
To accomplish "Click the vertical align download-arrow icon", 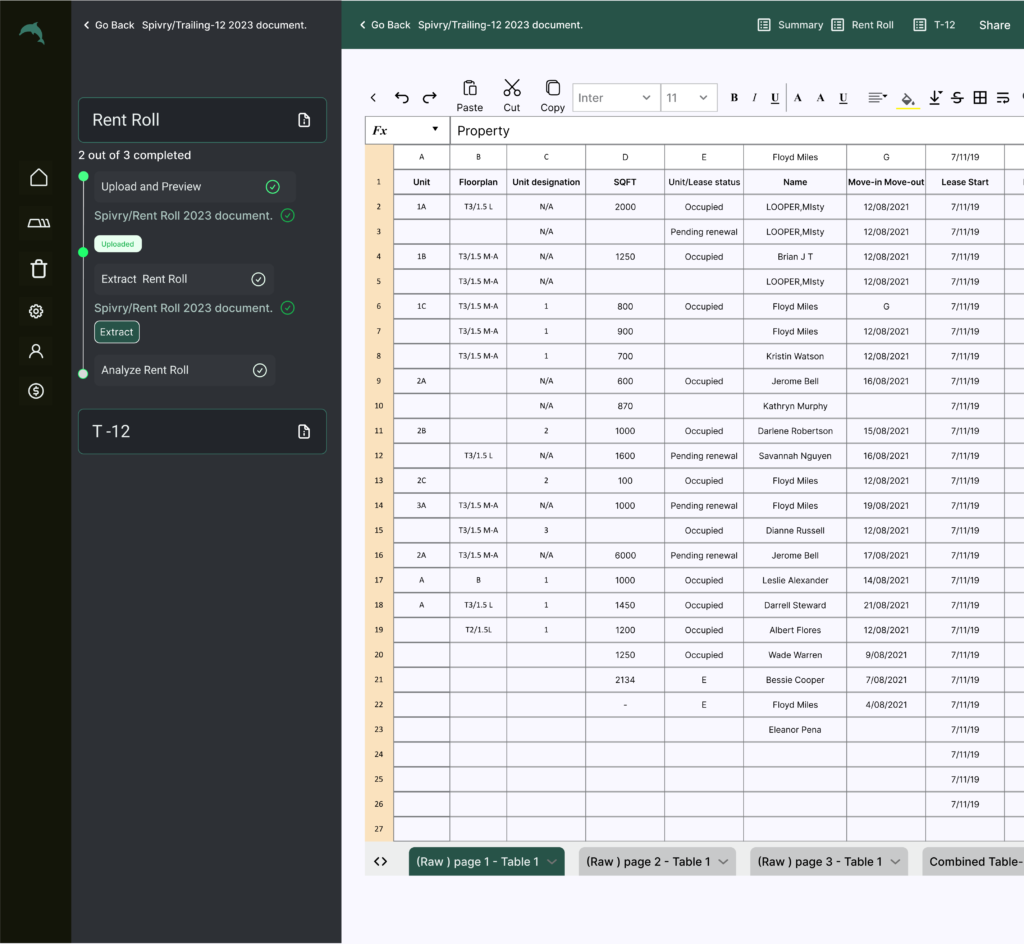I will click(935, 98).
